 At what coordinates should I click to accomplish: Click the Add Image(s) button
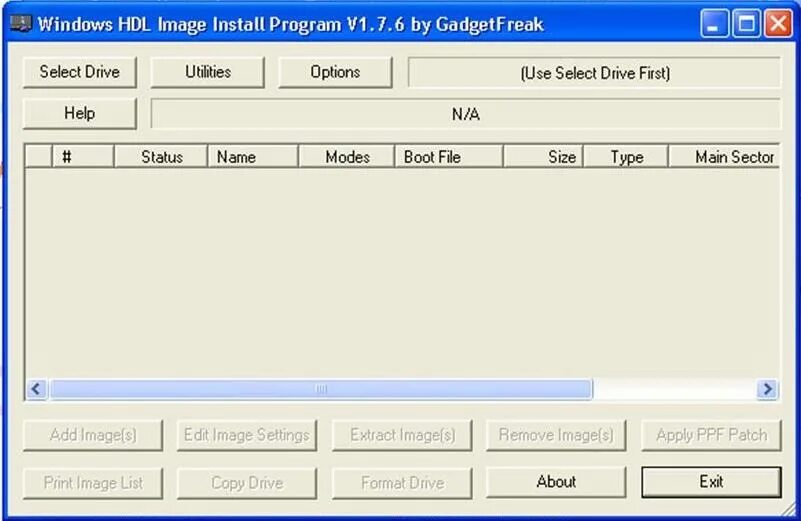point(93,435)
